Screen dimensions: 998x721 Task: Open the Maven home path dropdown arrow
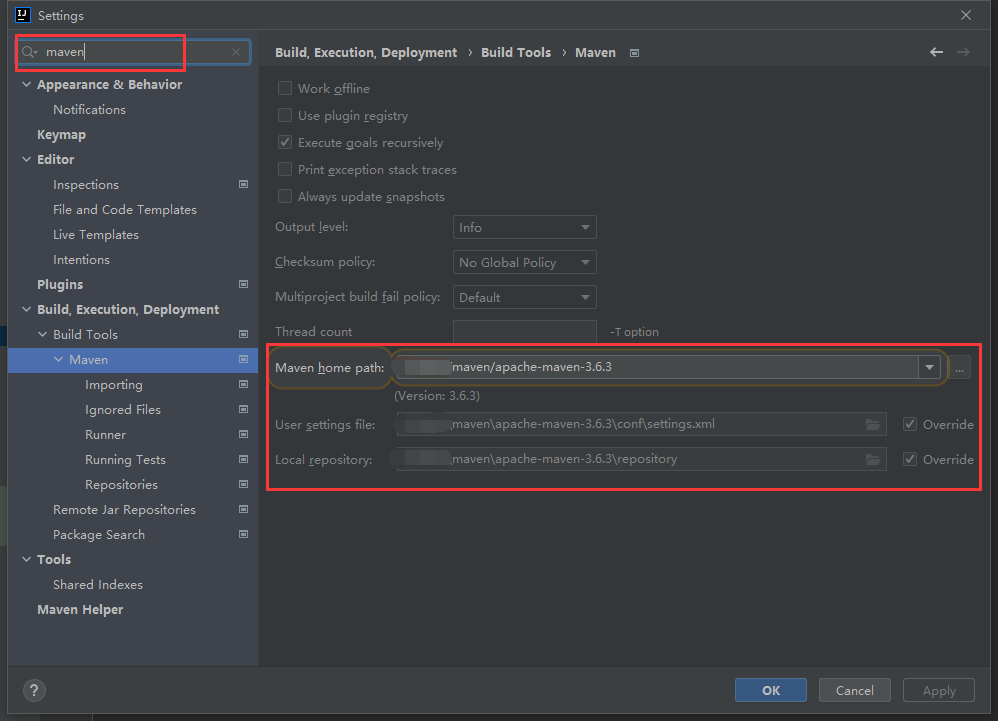coord(929,367)
